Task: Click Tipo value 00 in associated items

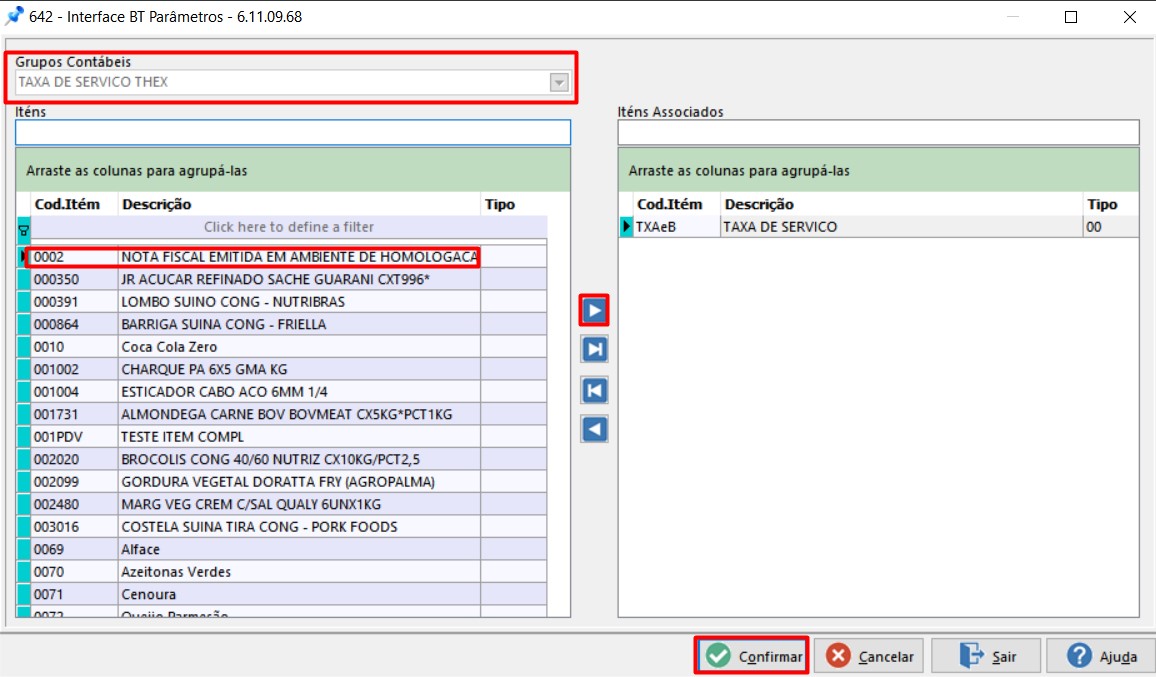Action: coord(1110,227)
